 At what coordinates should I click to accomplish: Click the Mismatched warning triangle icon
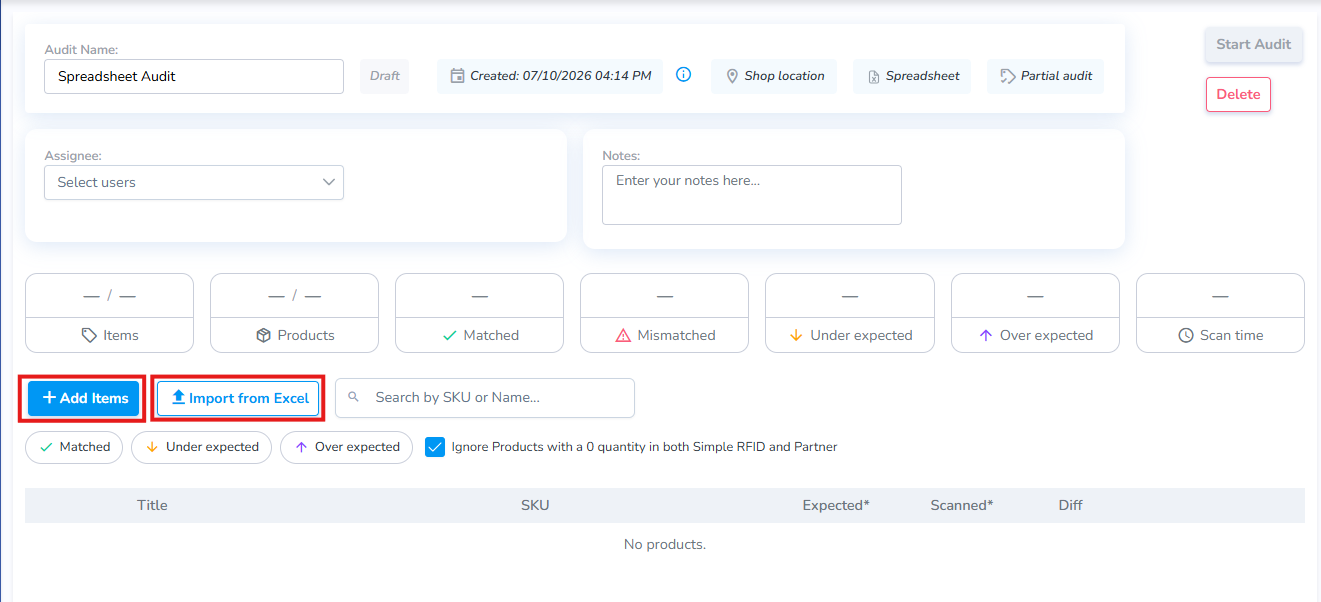[623, 335]
